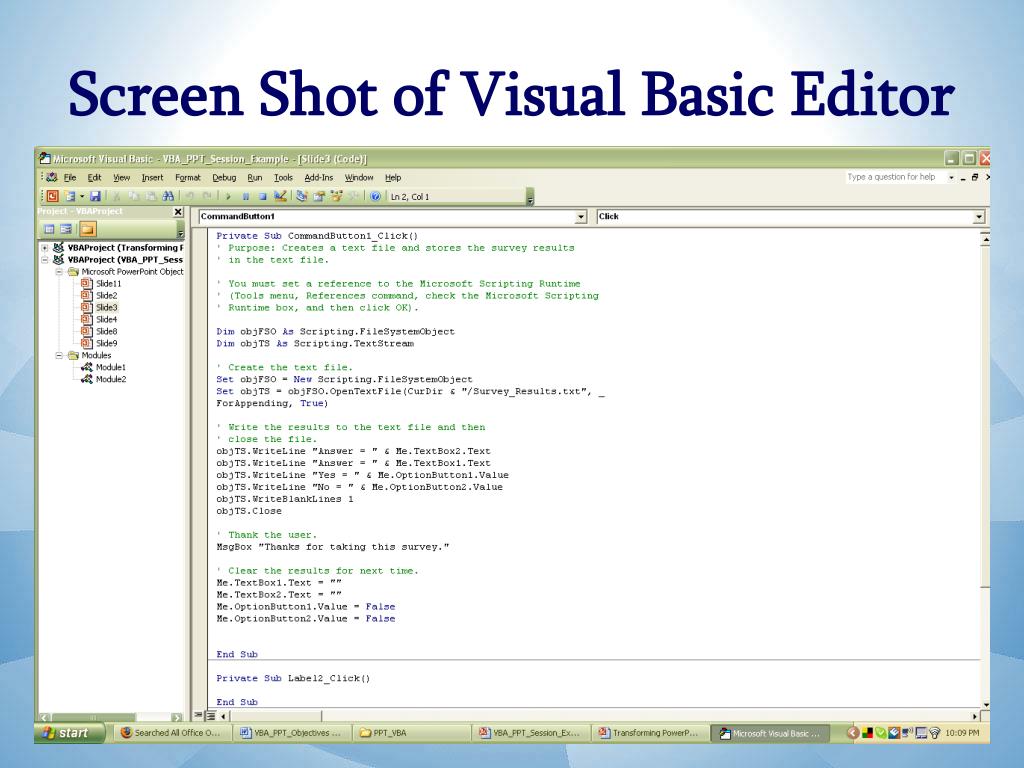Click the Redo icon in toolbar
Screen dimensions: 1024x768
coord(206,196)
